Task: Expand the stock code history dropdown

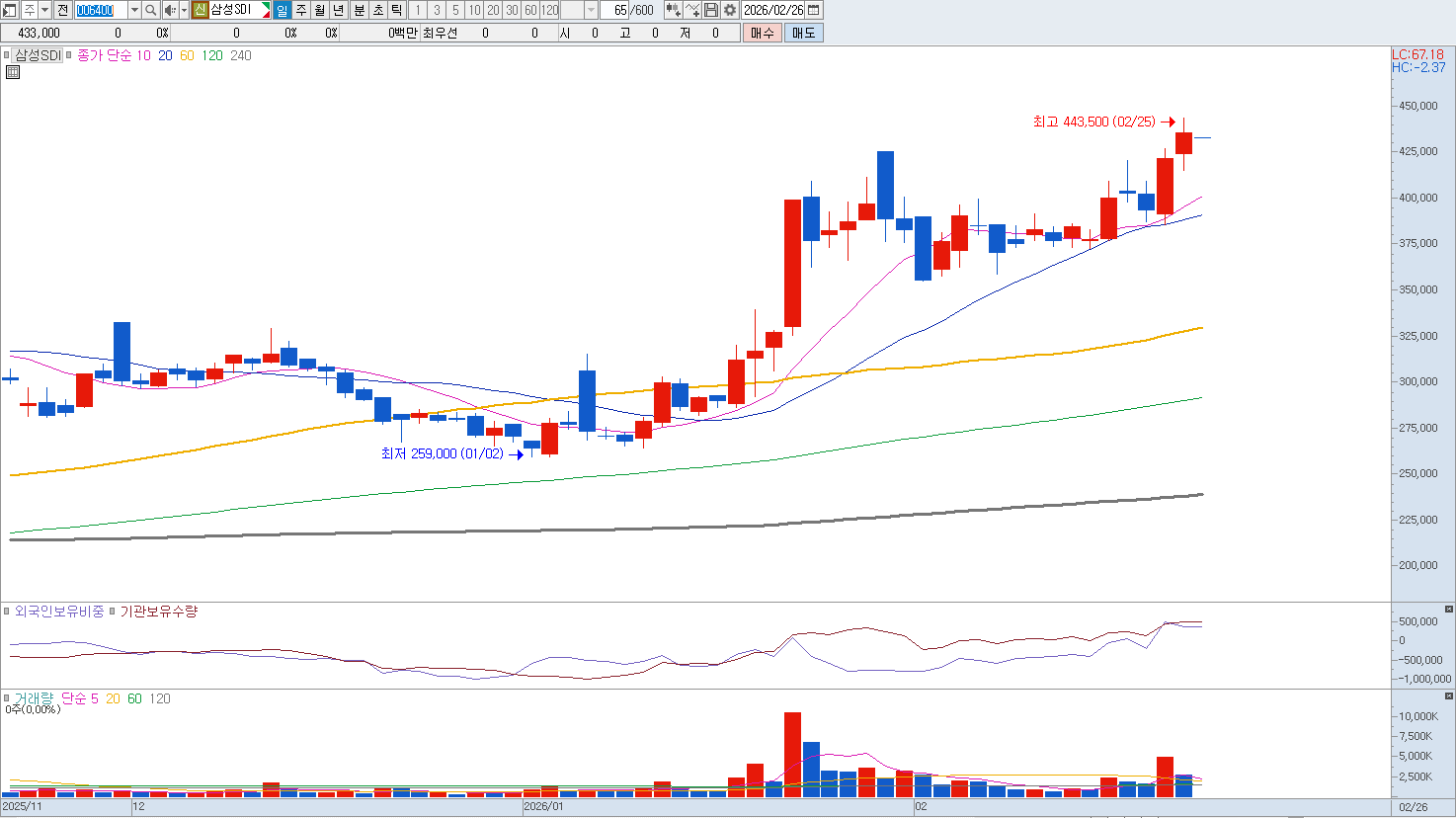Action: tap(134, 10)
